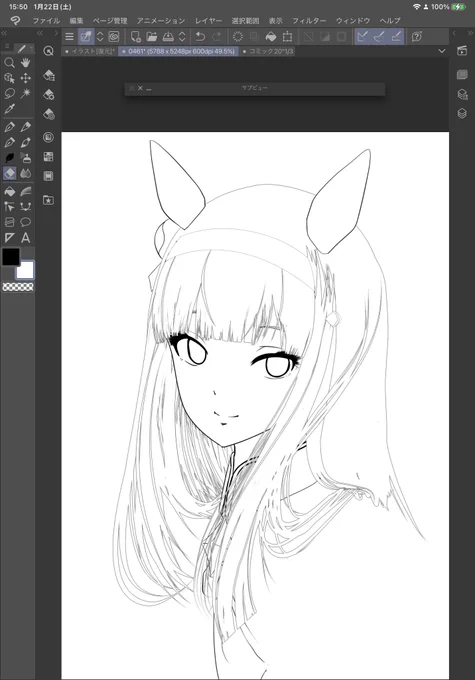Select the Move layer tool
The height and width of the screenshot is (680, 475).
click(26, 78)
